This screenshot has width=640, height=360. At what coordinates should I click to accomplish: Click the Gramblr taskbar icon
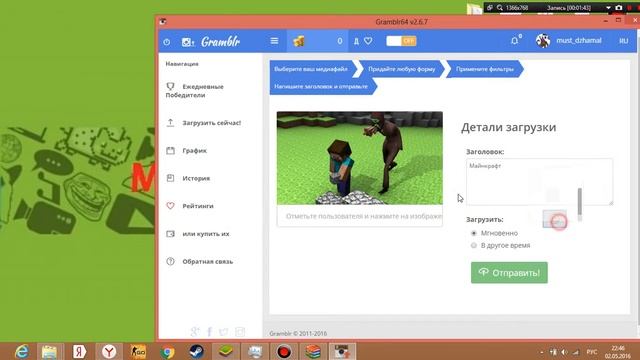(342, 351)
